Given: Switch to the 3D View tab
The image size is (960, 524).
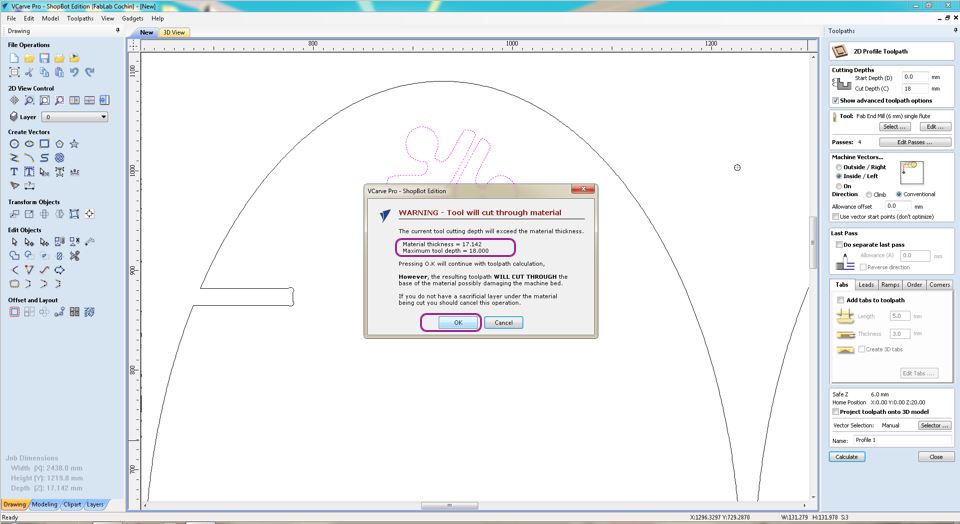Looking at the screenshot, I should tap(174, 32).
